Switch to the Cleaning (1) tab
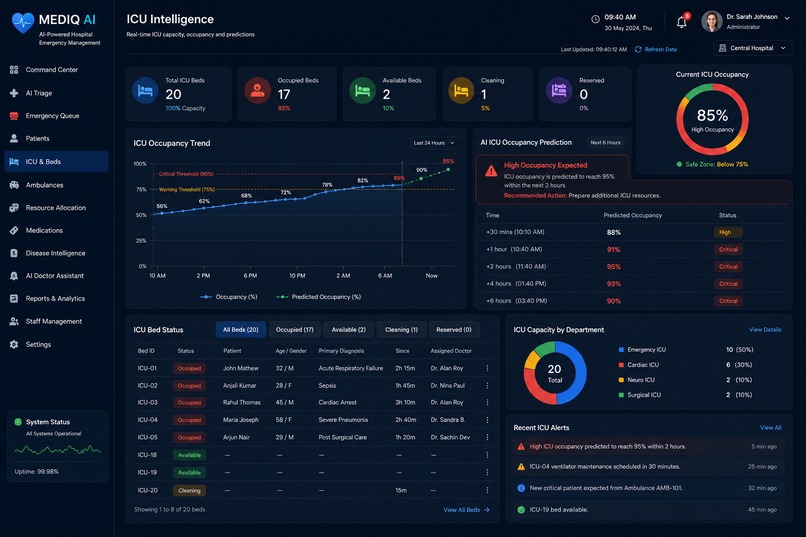Screen dimensions: 806x537 (x=401, y=330)
